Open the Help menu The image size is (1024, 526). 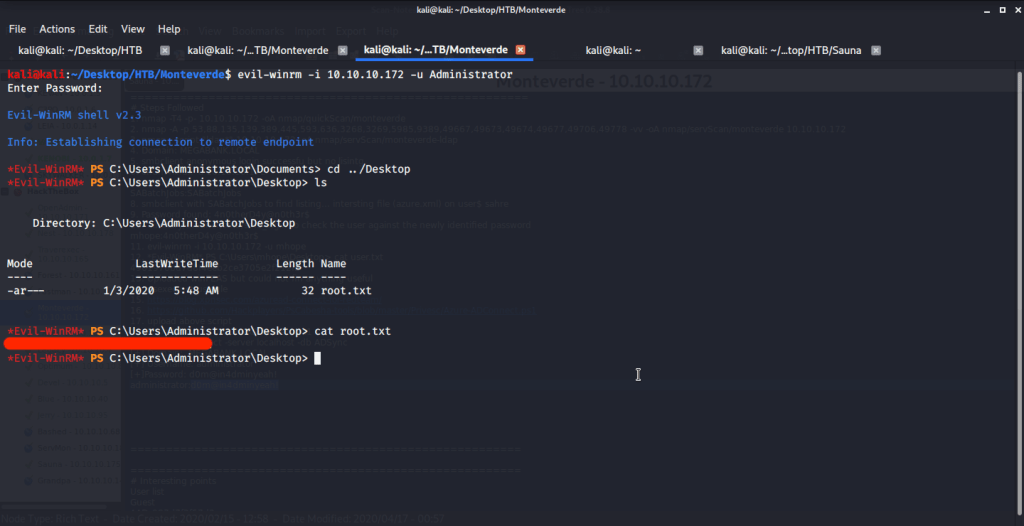coord(169,29)
